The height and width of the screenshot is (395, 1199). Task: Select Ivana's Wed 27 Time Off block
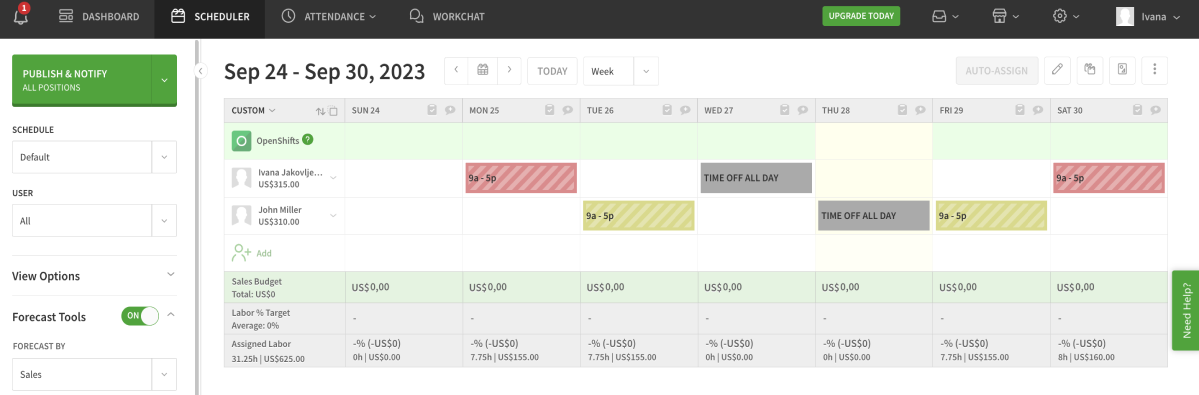(756, 177)
